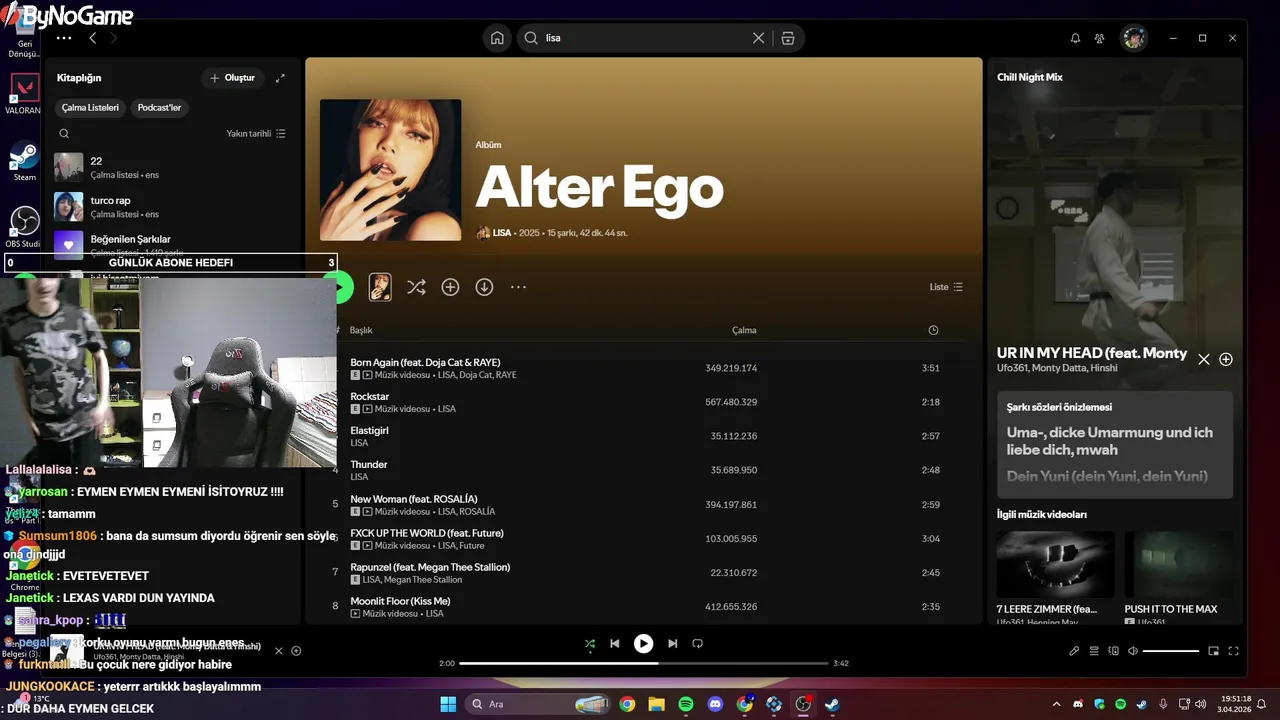Toggle shuffle for the album
The height and width of the screenshot is (720, 1280).
tap(416, 287)
